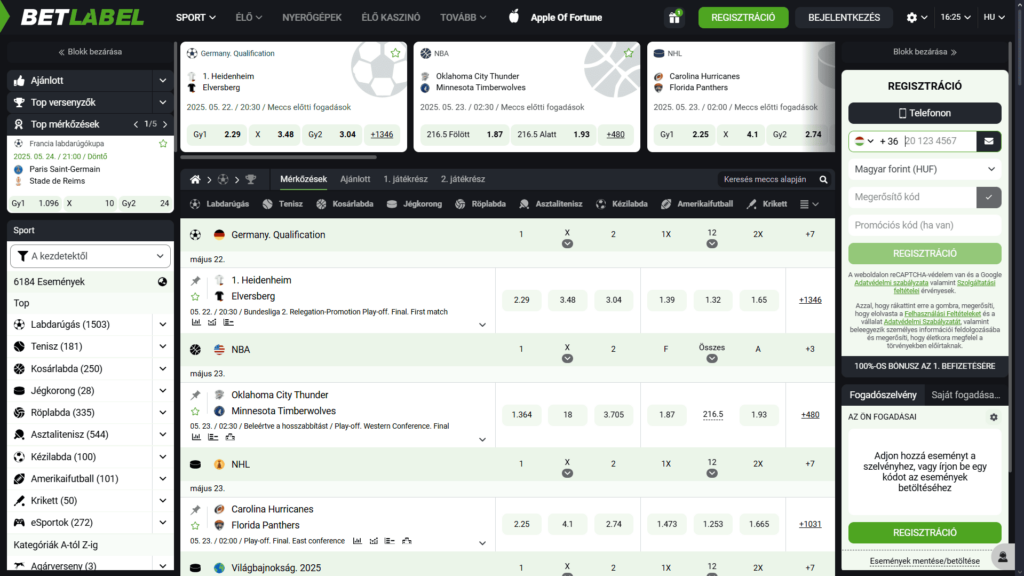
Task: Favorite the Germany Qualification featured card
Action: pos(395,53)
